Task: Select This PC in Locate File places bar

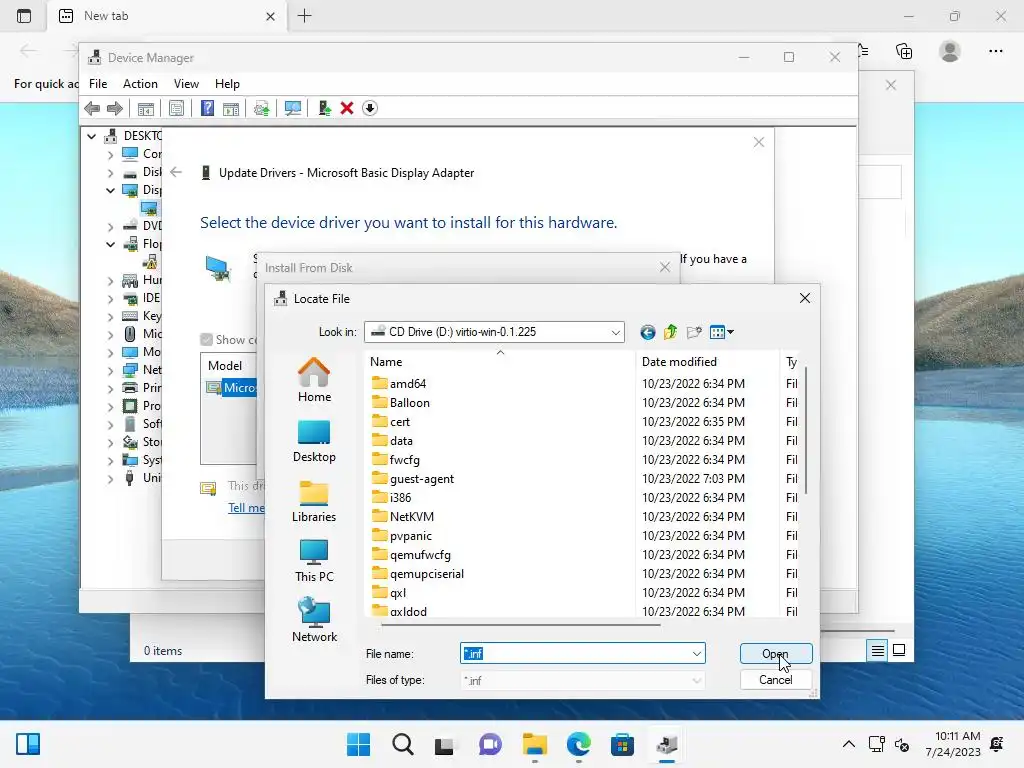Action: (x=314, y=561)
